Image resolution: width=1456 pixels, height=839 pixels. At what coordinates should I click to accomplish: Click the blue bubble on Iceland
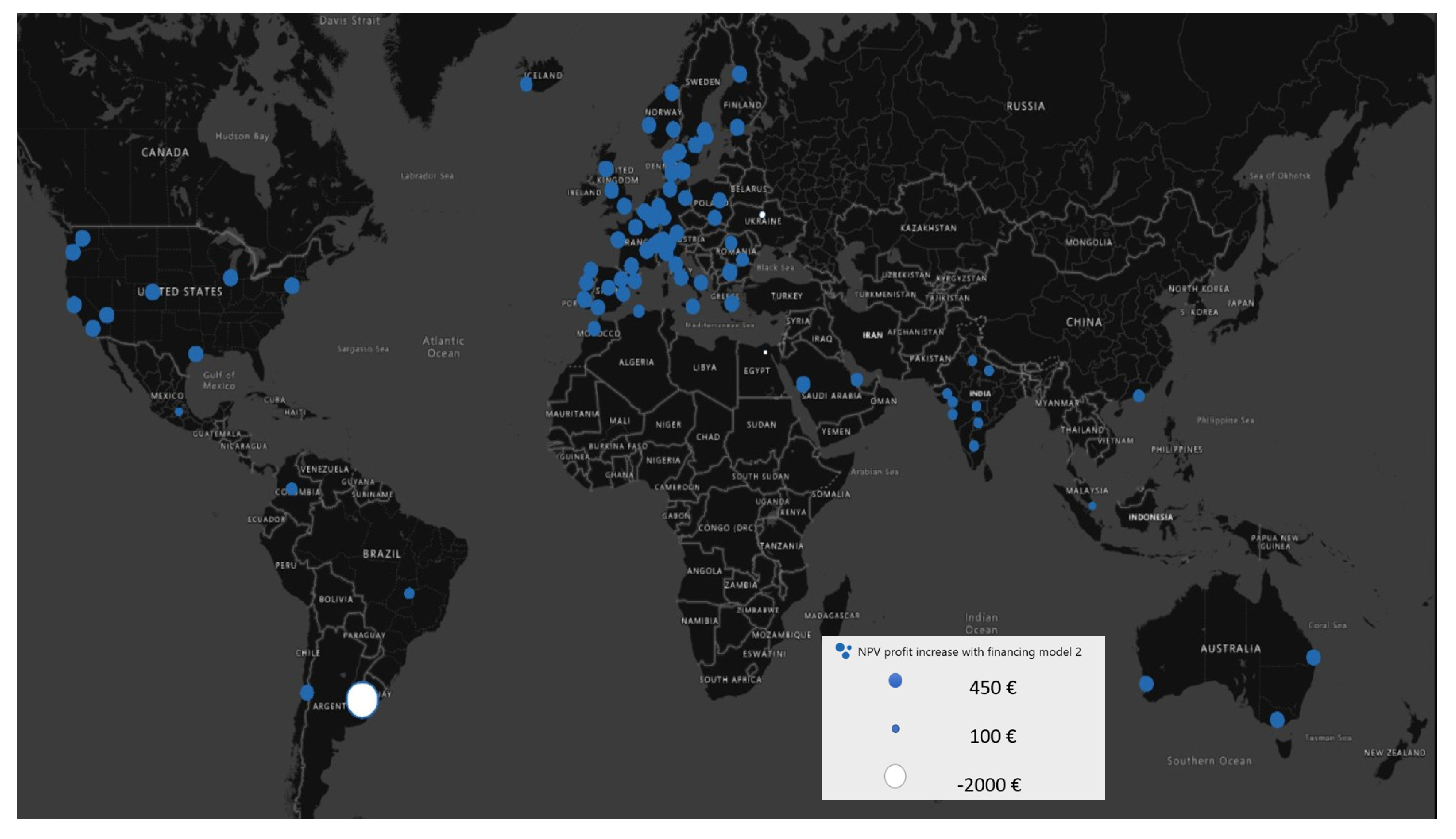[x=526, y=84]
